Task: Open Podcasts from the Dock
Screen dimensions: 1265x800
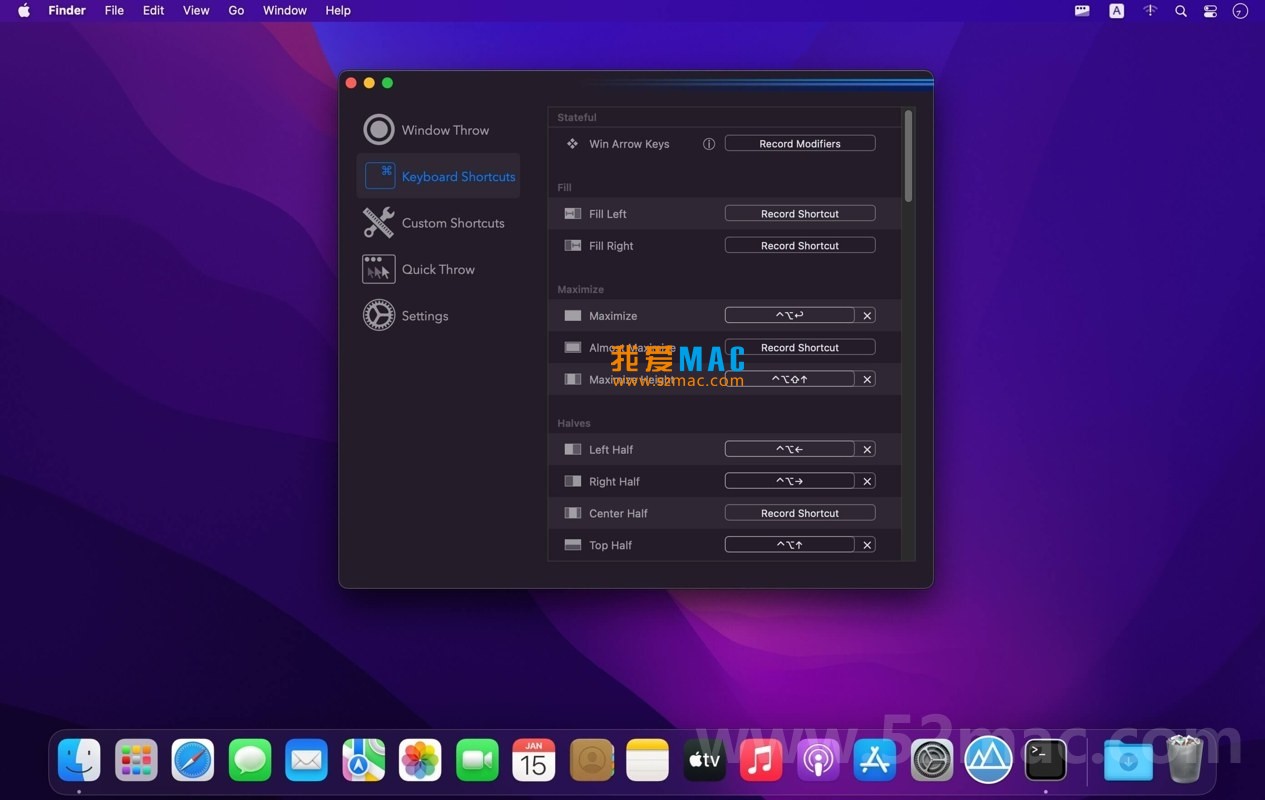Action: pos(818,760)
